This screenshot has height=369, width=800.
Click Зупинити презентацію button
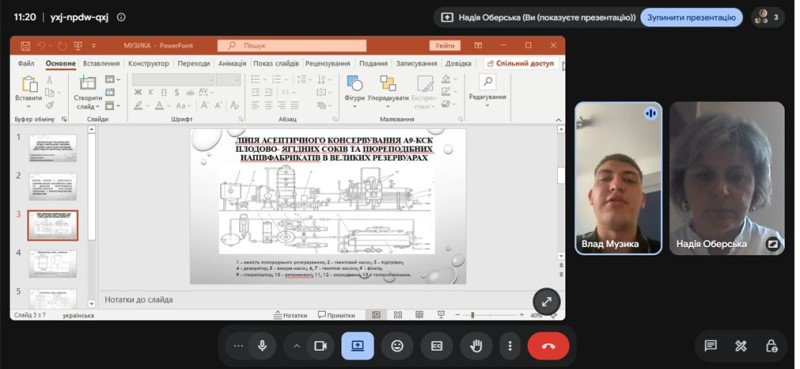[x=691, y=17]
